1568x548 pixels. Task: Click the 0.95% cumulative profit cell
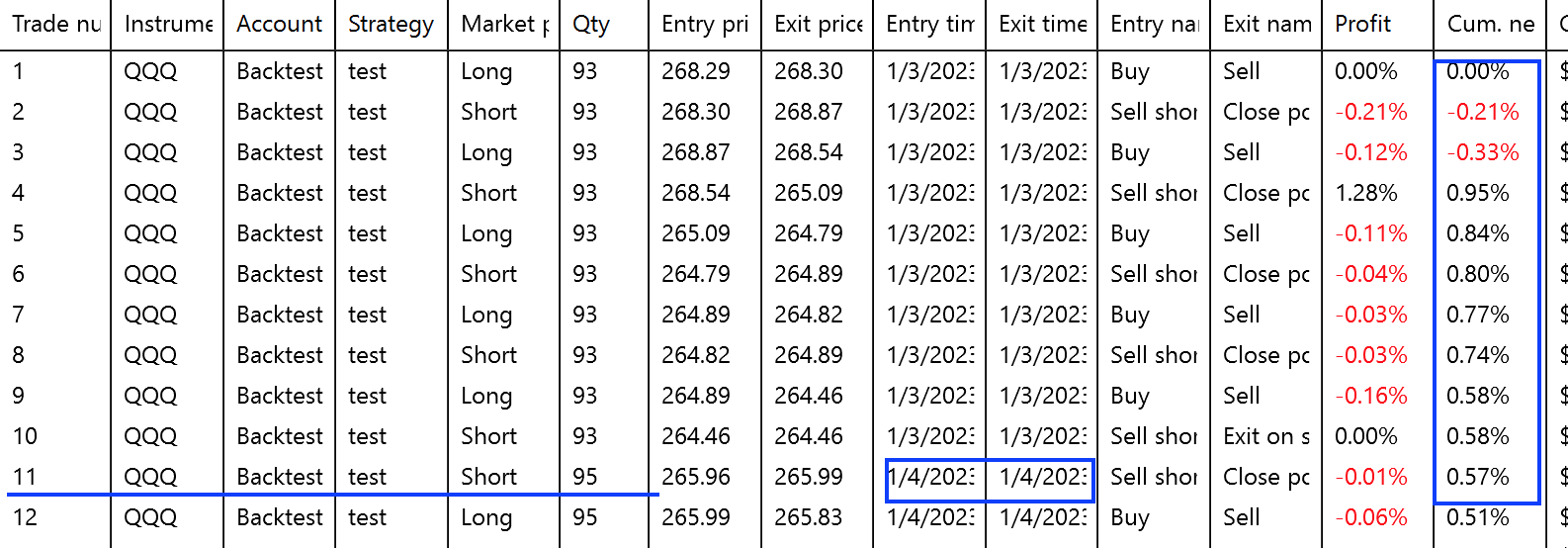click(x=1478, y=193)
